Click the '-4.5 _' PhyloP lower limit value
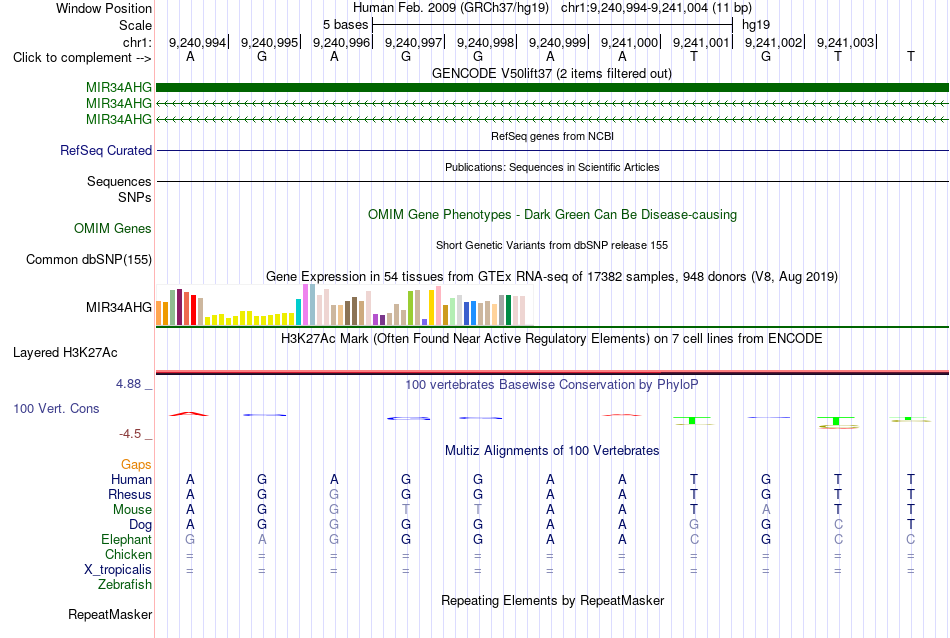The height and width of the screenshot is (638, 950). click(136, 434)
